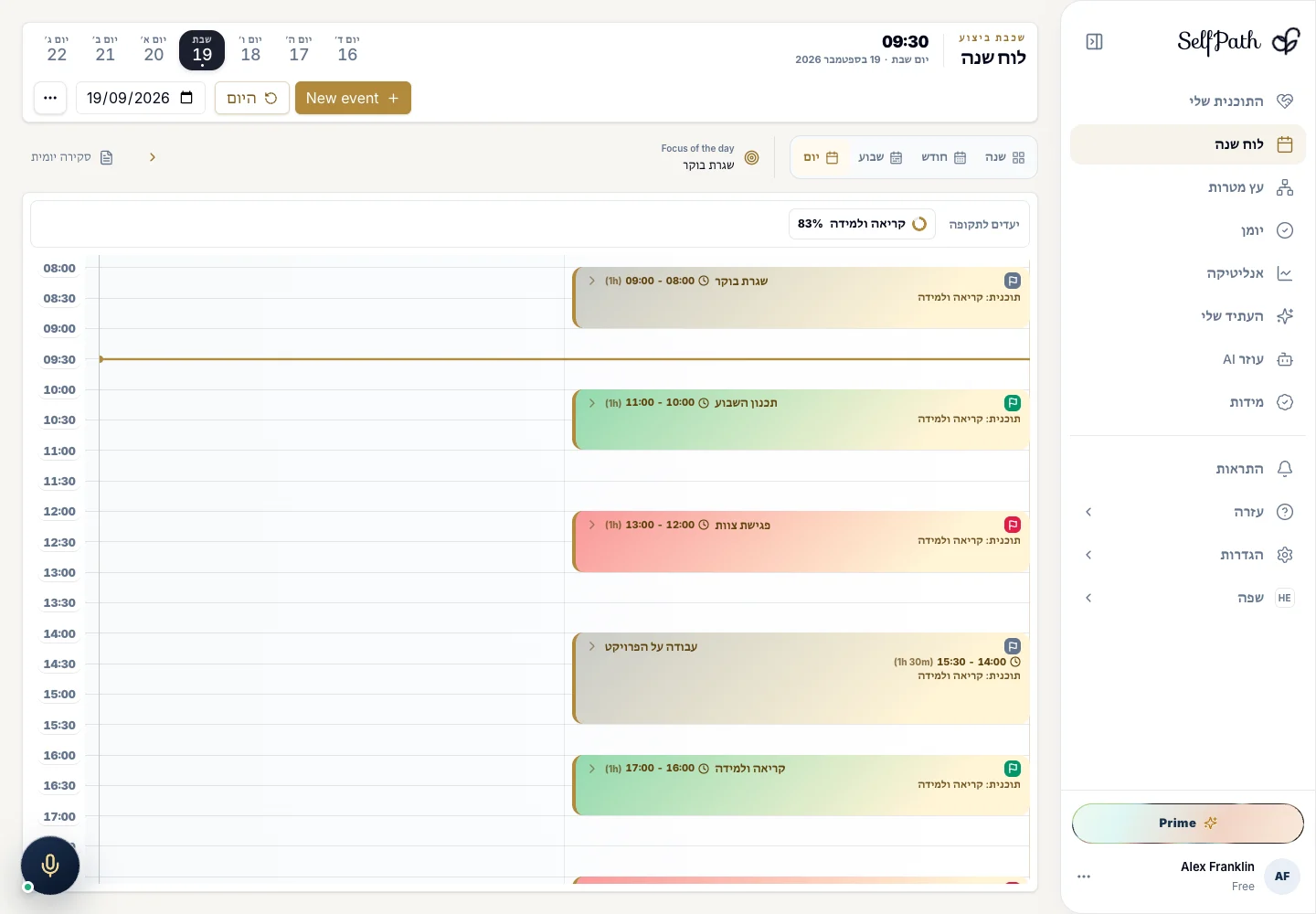Viewport: 1316px width, 914px height.
Task: Open התוכנית שלי in the sidebar
Action: click(x=1188, y=101)
